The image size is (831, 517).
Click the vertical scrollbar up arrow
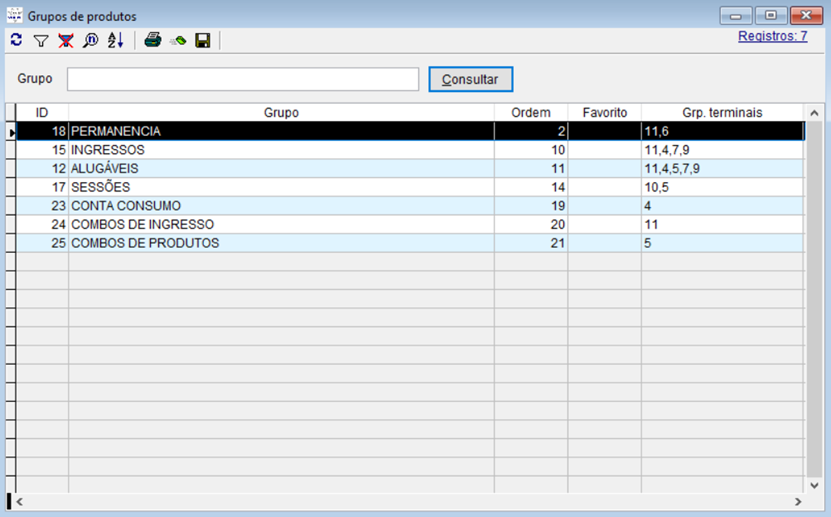[x=814, y=113]
